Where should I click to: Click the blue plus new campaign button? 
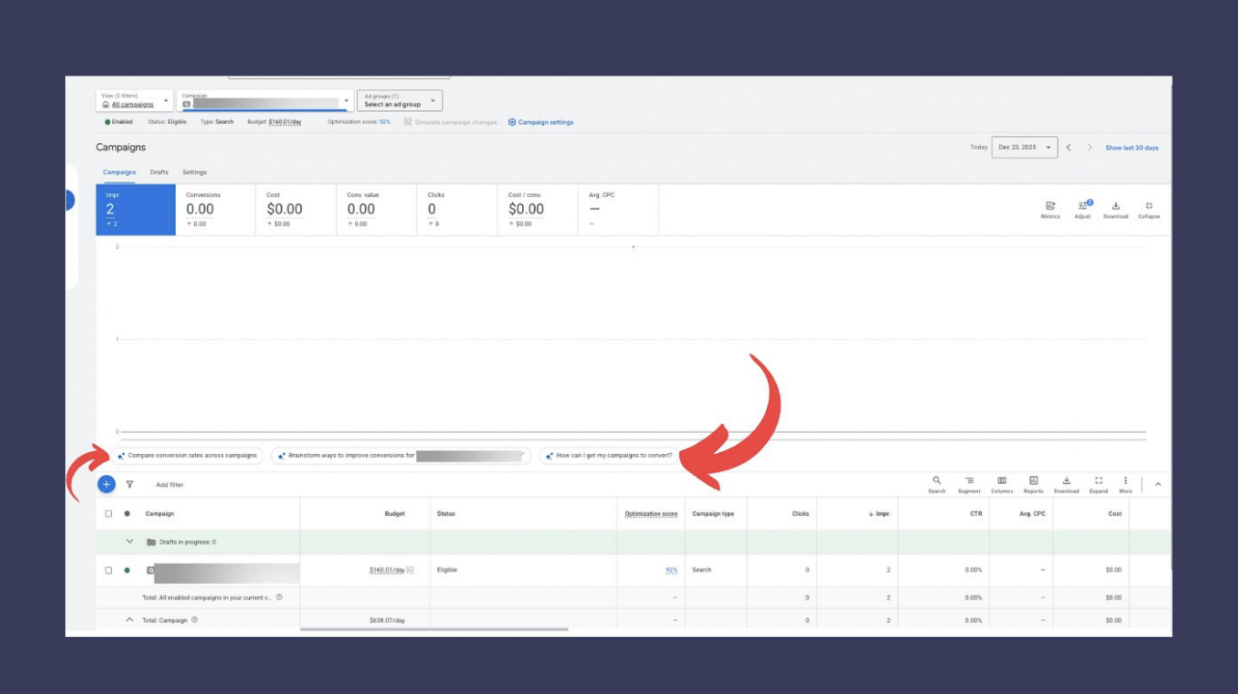tap(107, 484)
